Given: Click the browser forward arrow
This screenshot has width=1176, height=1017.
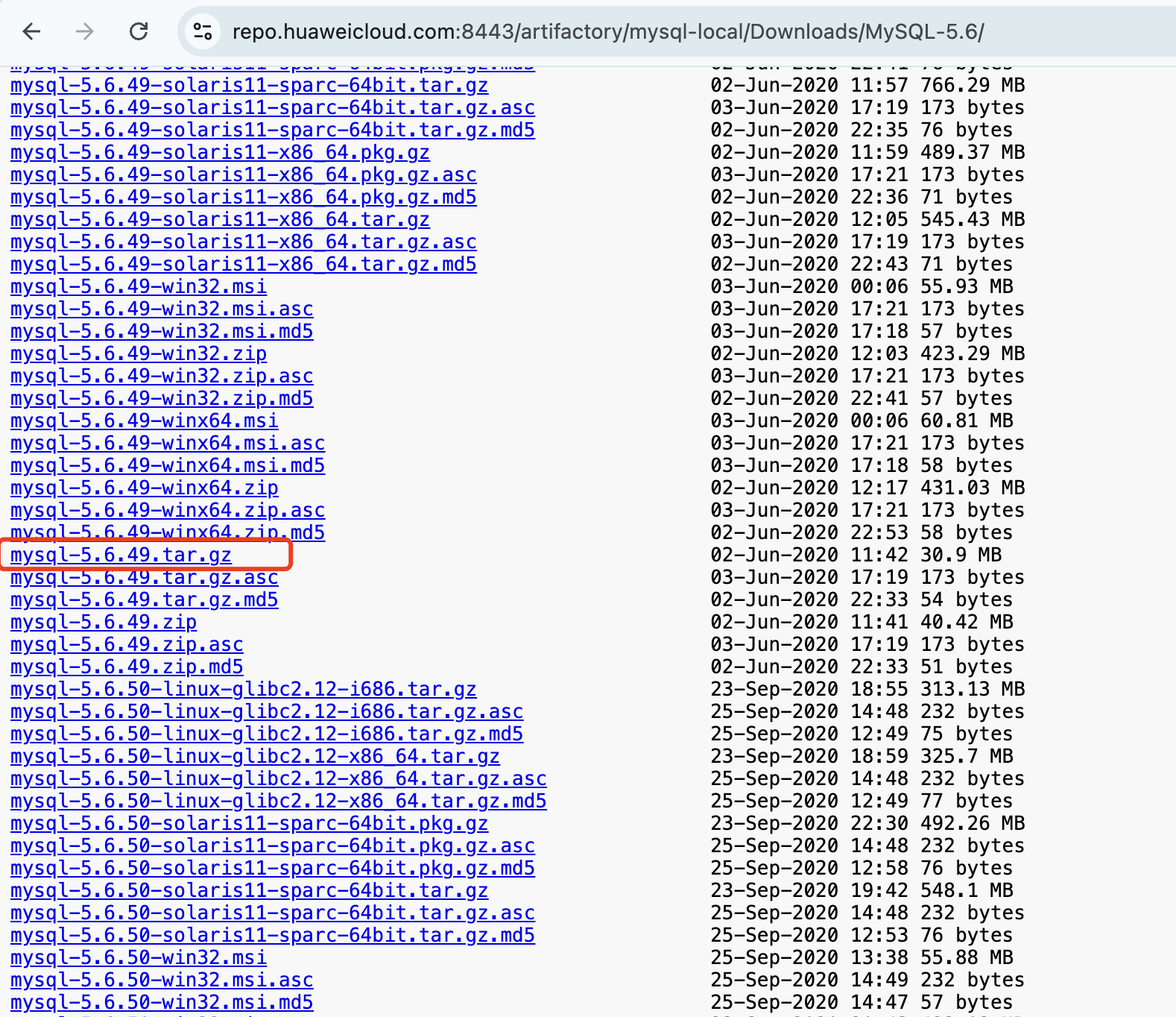Looking at the screenshot, I should pyautogui.click(x=85, y=31).
